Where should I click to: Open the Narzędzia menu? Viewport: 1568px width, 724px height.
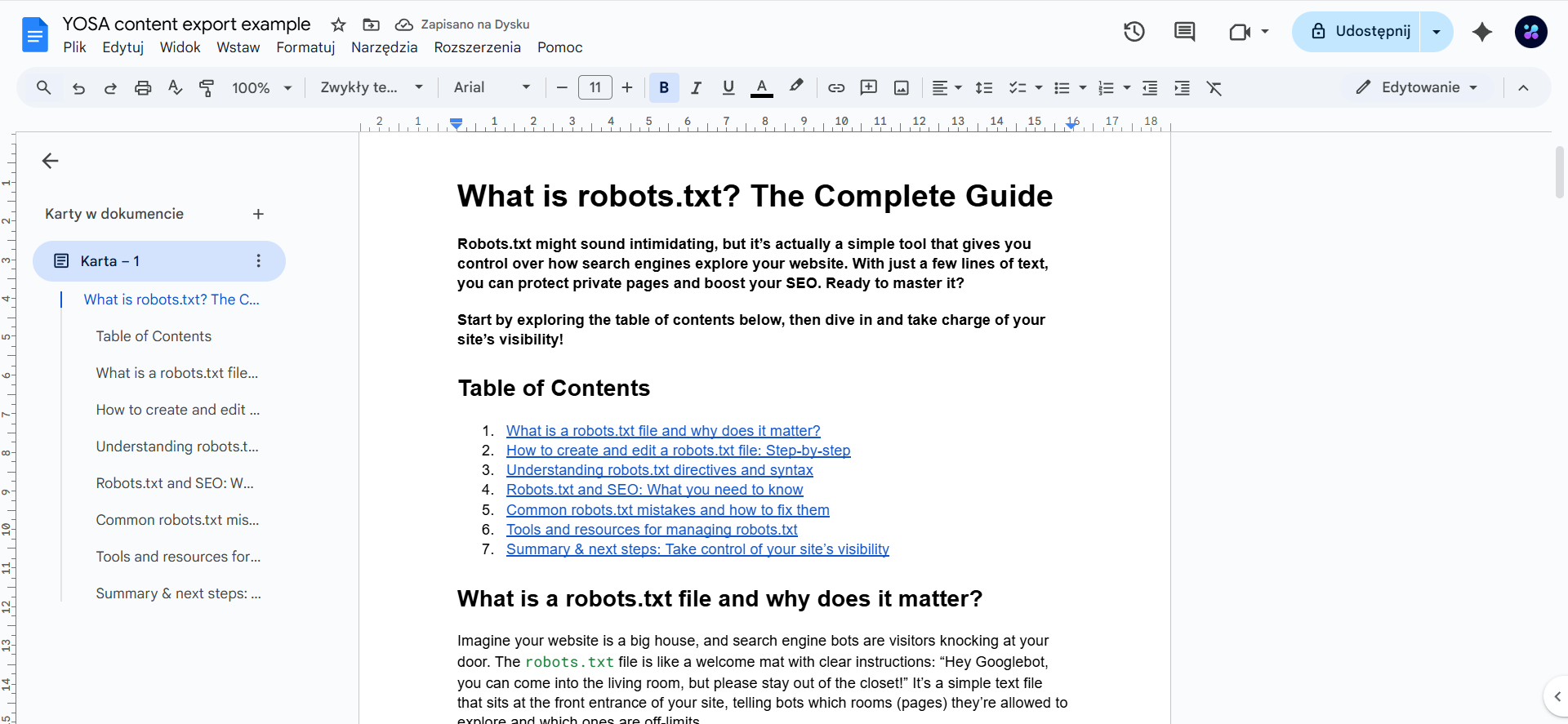(x=384, y=47)
